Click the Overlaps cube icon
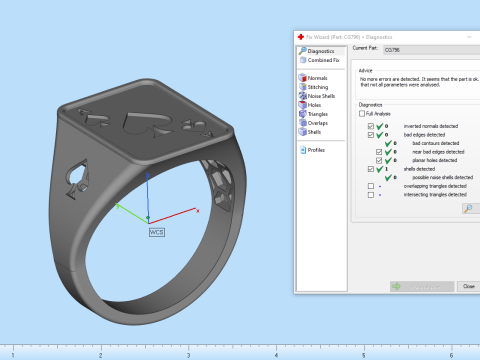 (303, 123)
